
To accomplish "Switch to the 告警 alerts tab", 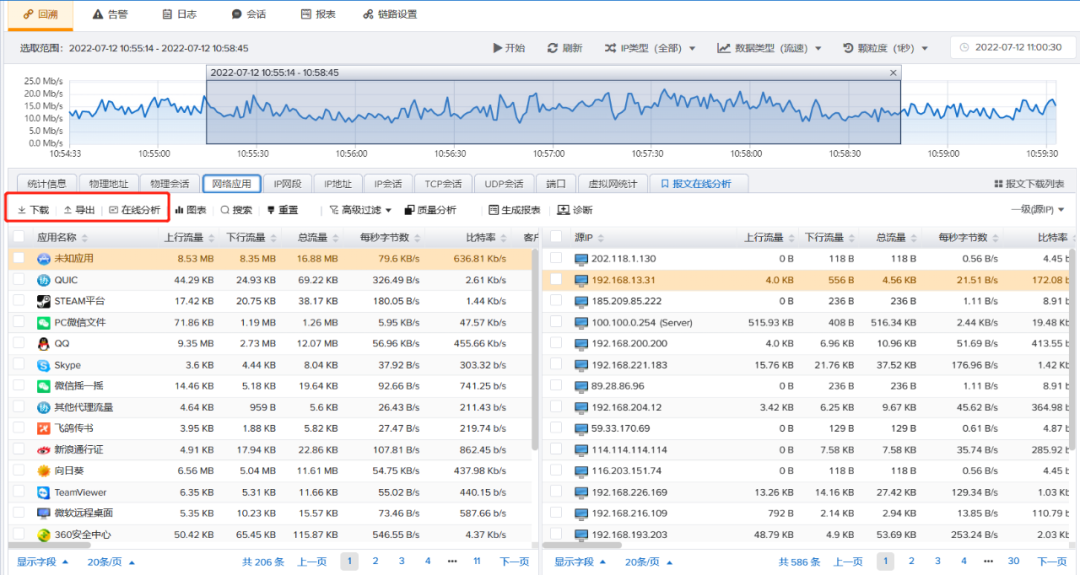I will (110, 14).
